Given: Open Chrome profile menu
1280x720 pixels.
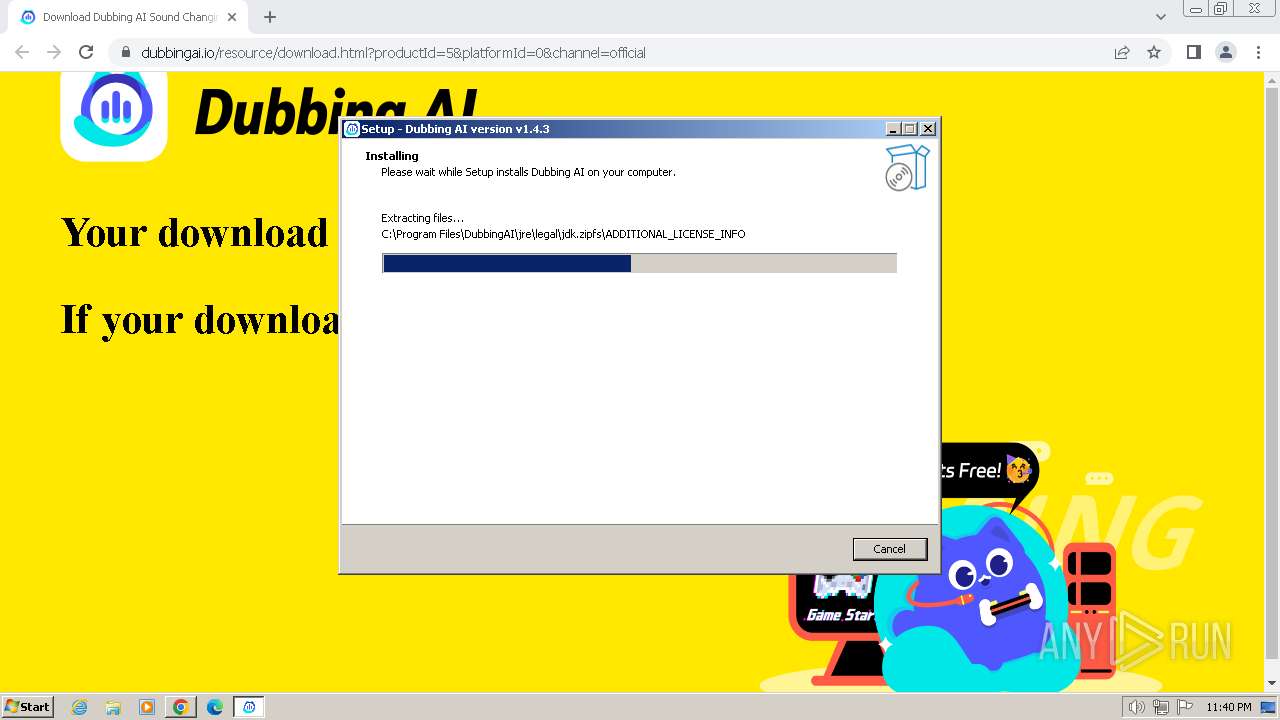Looking at the screenshot, I should coord(1226,52).
